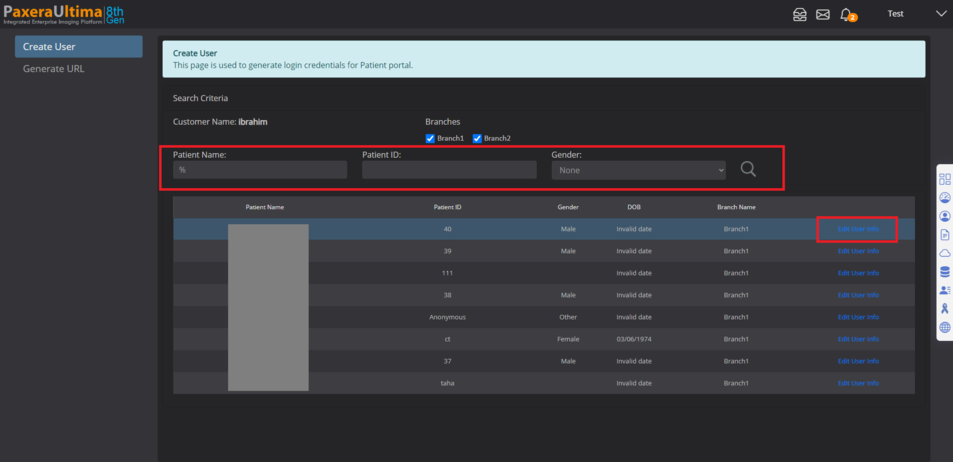Click the magnifying glass search icon
Image resolution: width=953 pixels, height=462 pixels.
click(747, 169)
